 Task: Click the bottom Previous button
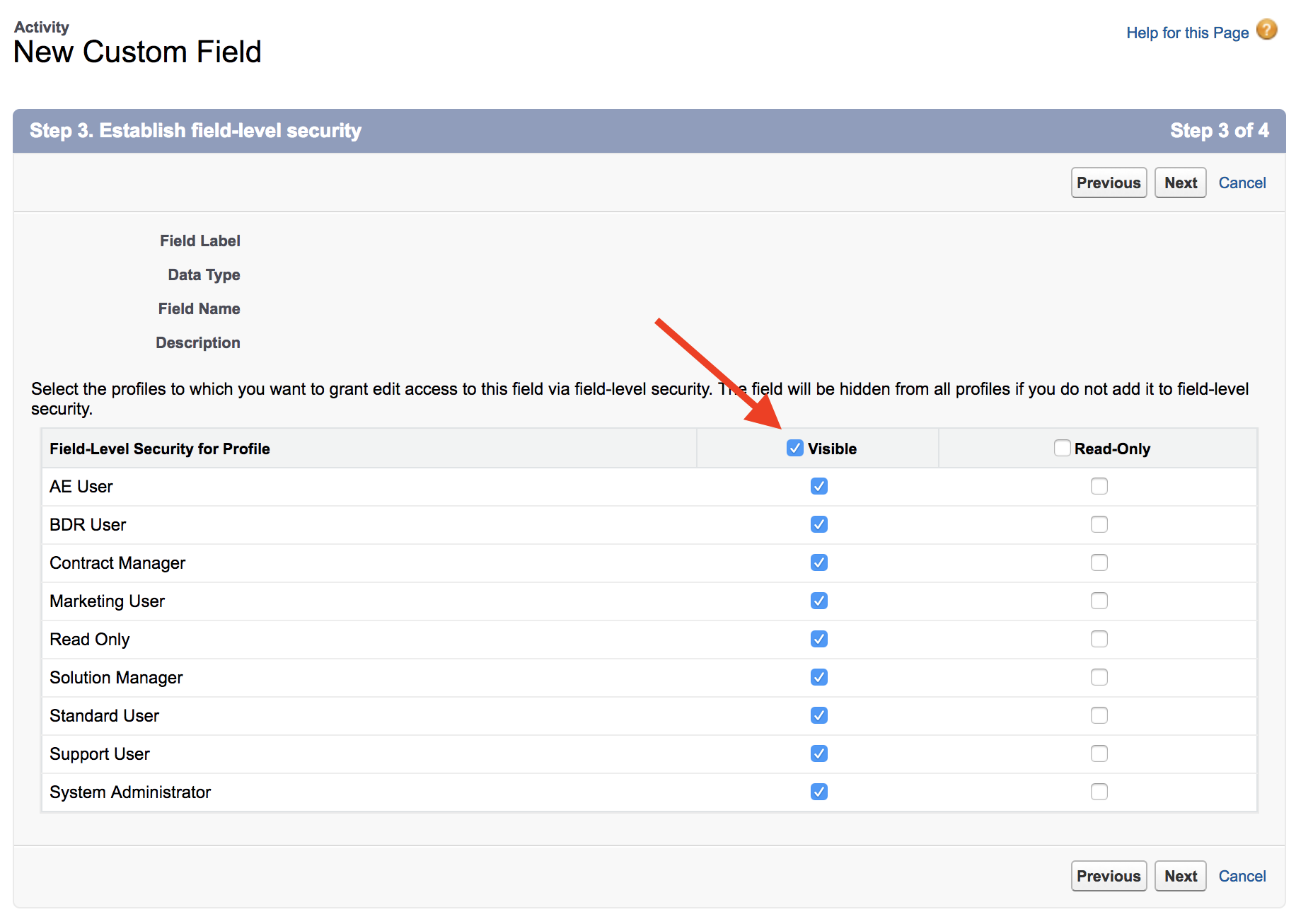click(1109, 876)
